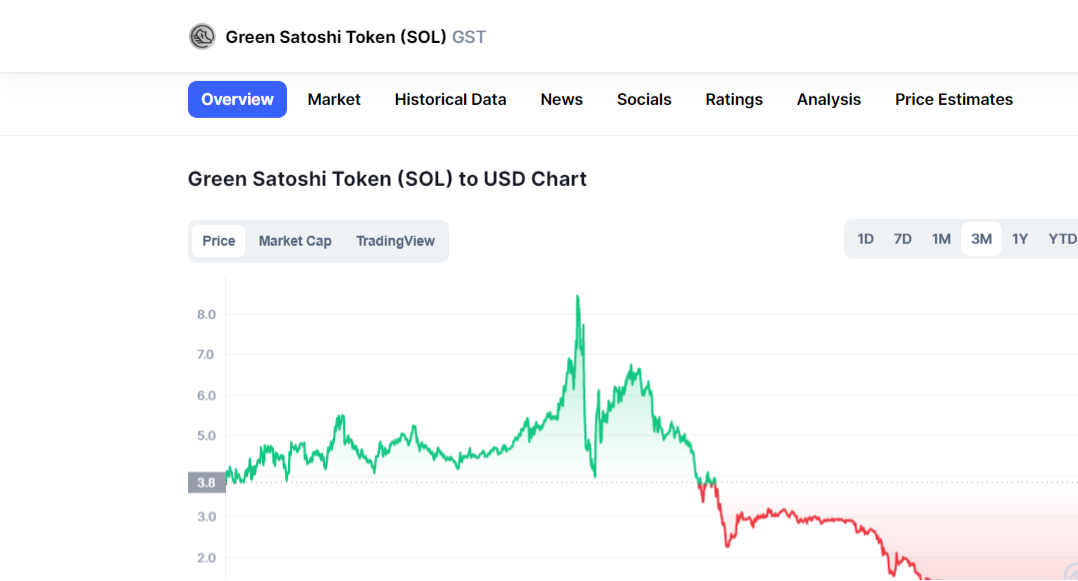Open the Historical Data tab
Image resolution: width=1078 pixels, height=581 pixels.
point(450,99)
